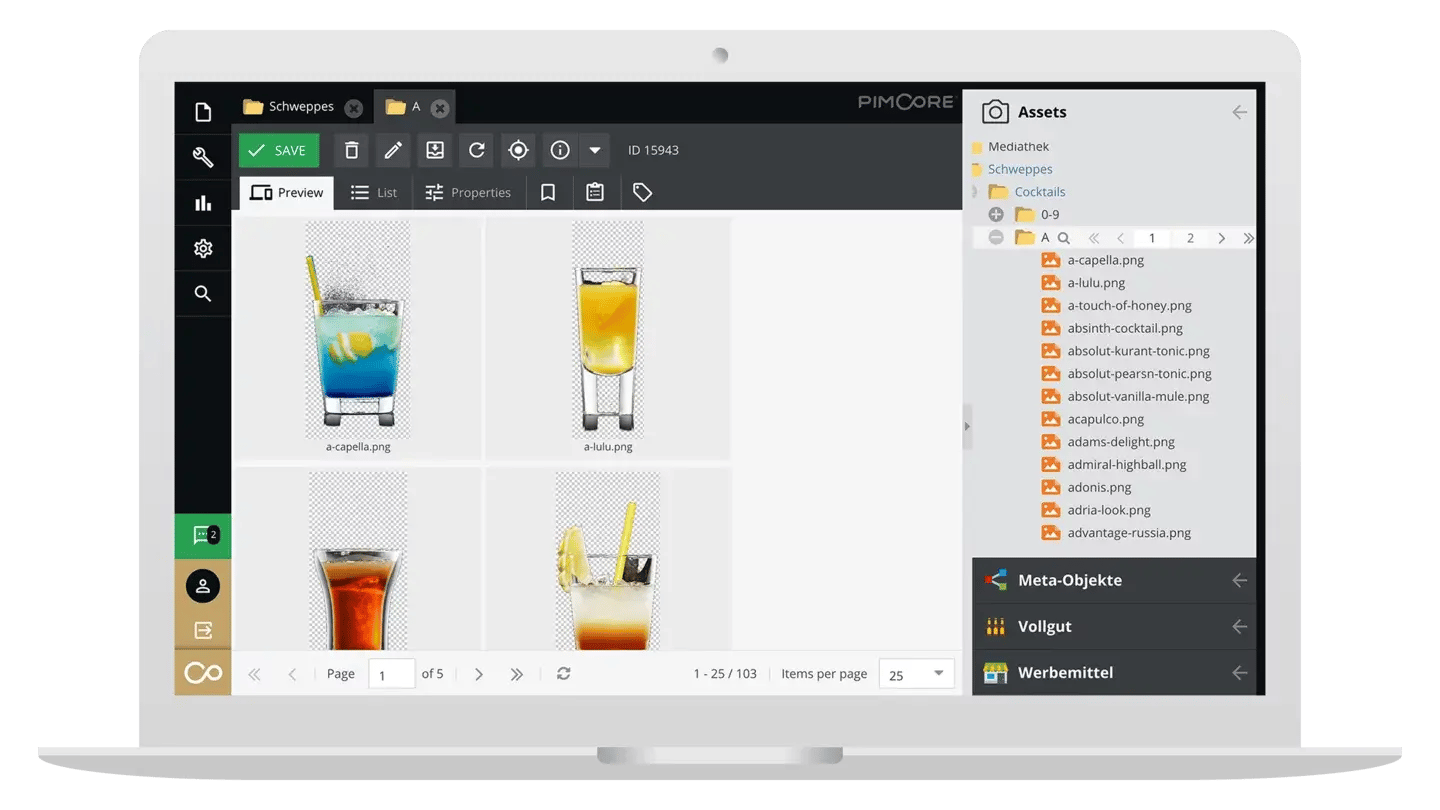Click the Pimcore infinity logo
This screenshot has height=810, width=1440.
(203, 672)
